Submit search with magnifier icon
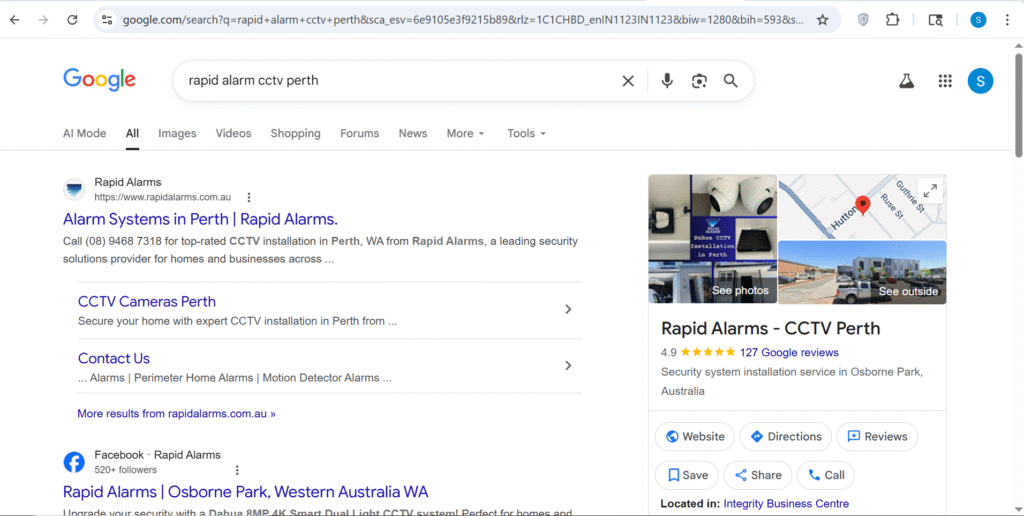This screenshot has width=1024, height=516. [x=731, y=81]
